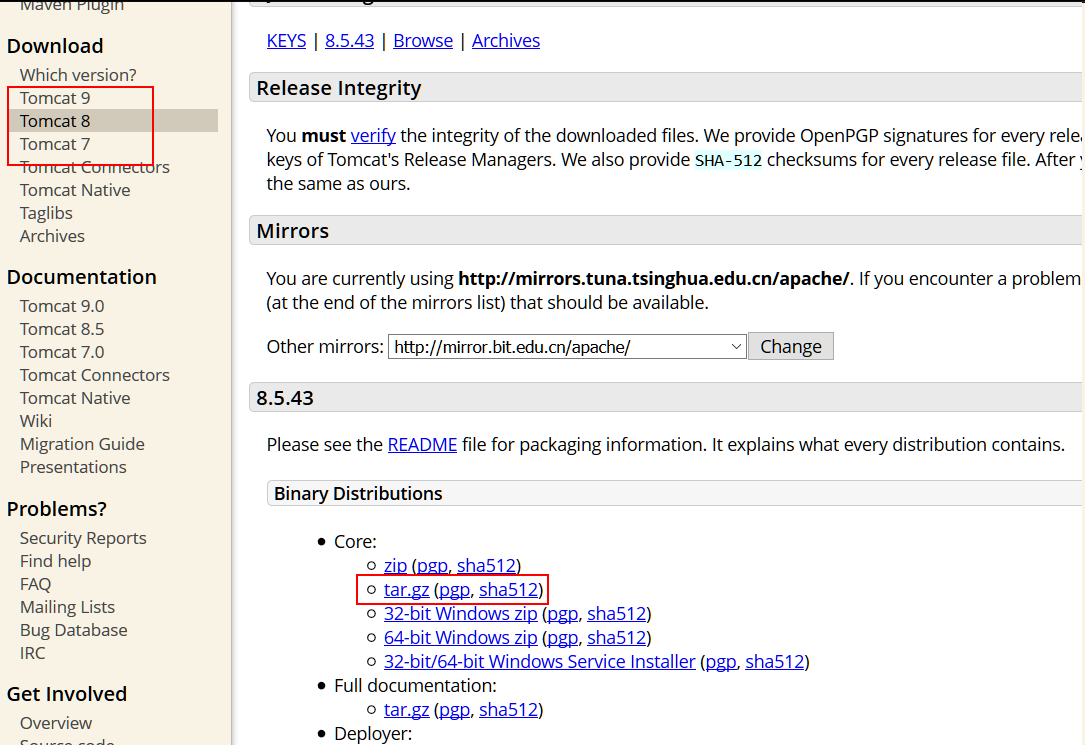The image size is (1085, 745).
Task: Click the tsinghua mirror URL text
Action: 653,279
